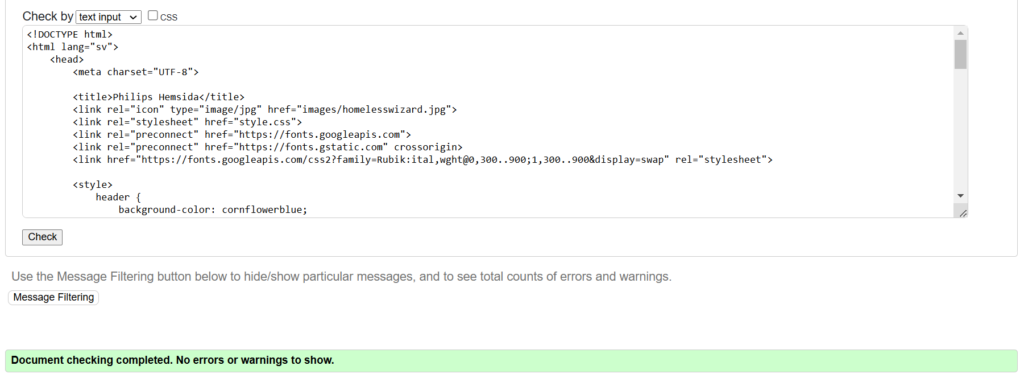Viewport: 1024px width, 382px height.
Task: Click the cornflowerblue background-color line
Action: (213, 210)
